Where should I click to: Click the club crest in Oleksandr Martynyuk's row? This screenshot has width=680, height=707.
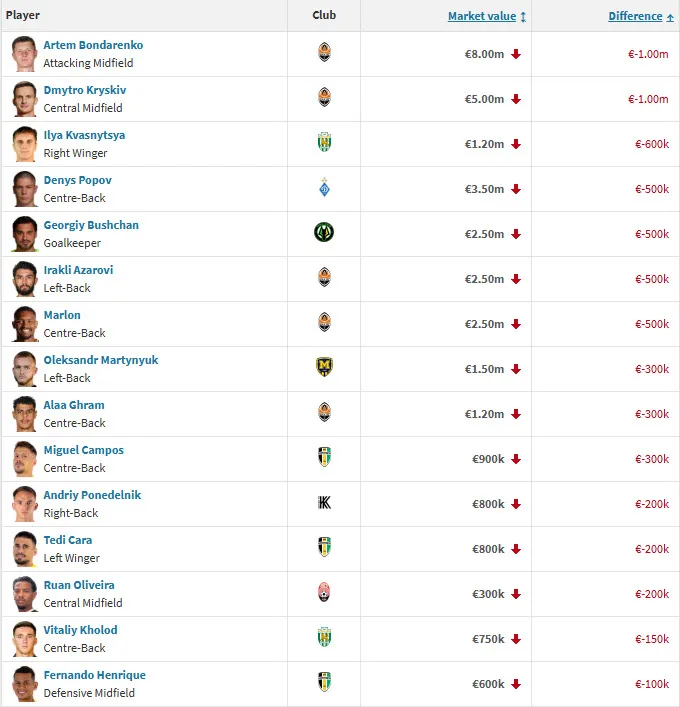tap(324, 368)
